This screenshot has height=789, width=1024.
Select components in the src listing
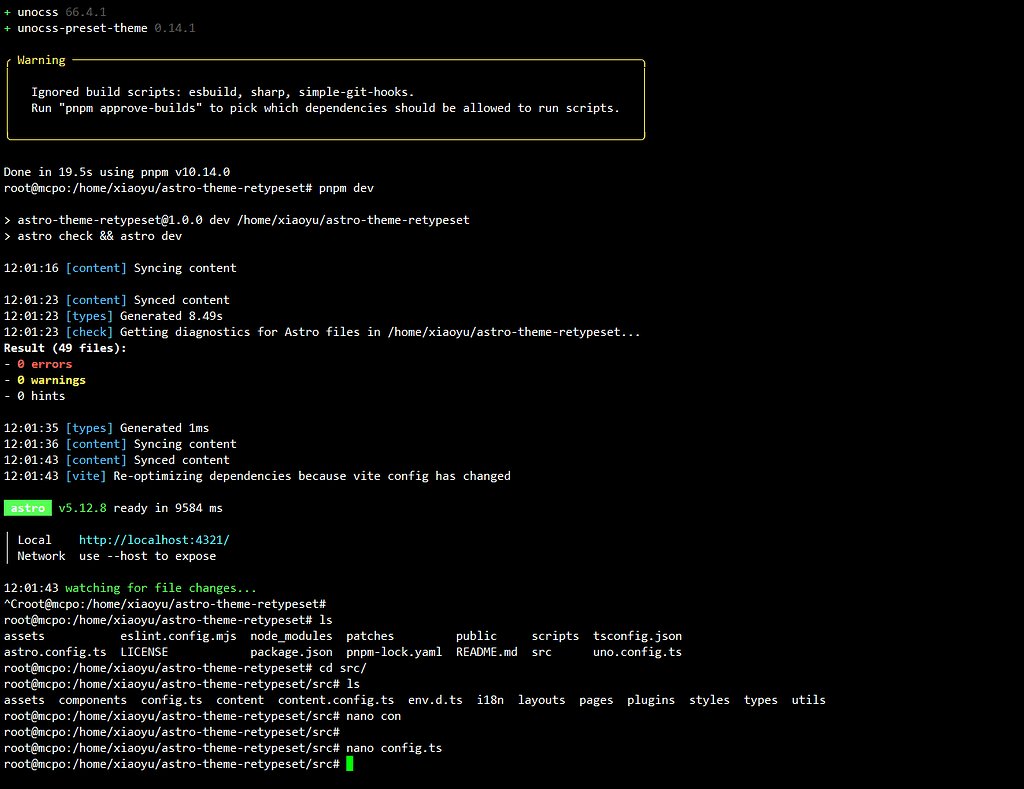[93, 700]
